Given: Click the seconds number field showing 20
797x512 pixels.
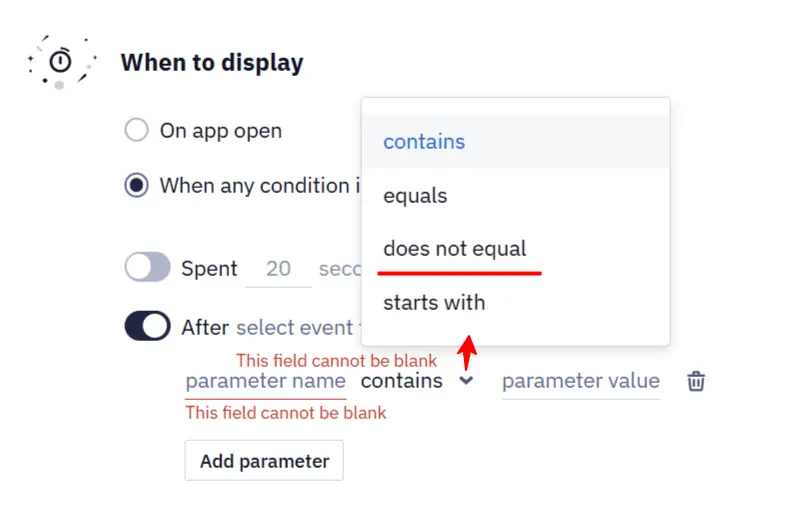Looking at the screenshot, I should click(x=278, y=269).
